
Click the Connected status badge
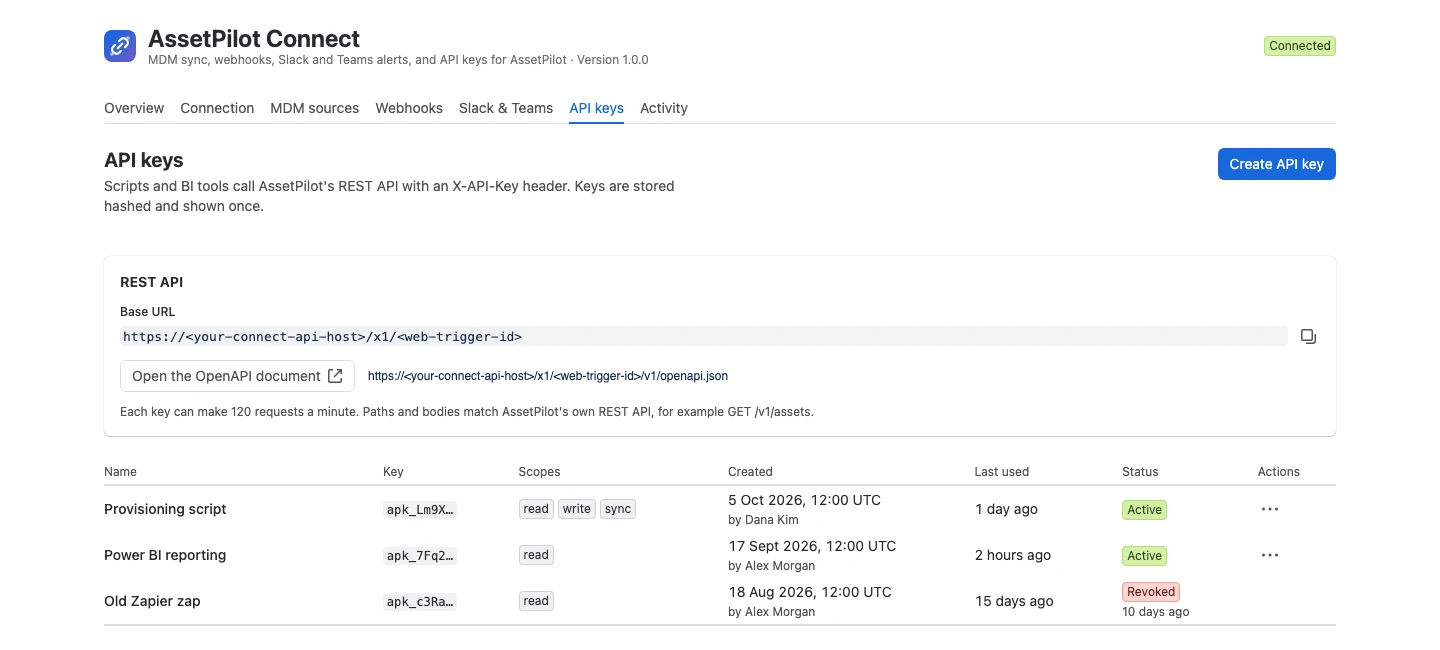click(x=1300, y=46)
